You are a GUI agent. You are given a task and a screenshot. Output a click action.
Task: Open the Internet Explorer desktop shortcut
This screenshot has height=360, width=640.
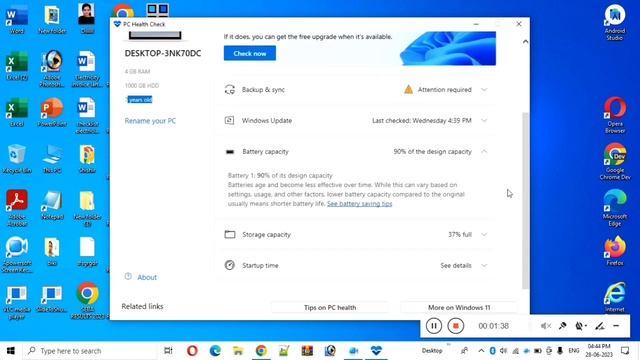[615, 297]
